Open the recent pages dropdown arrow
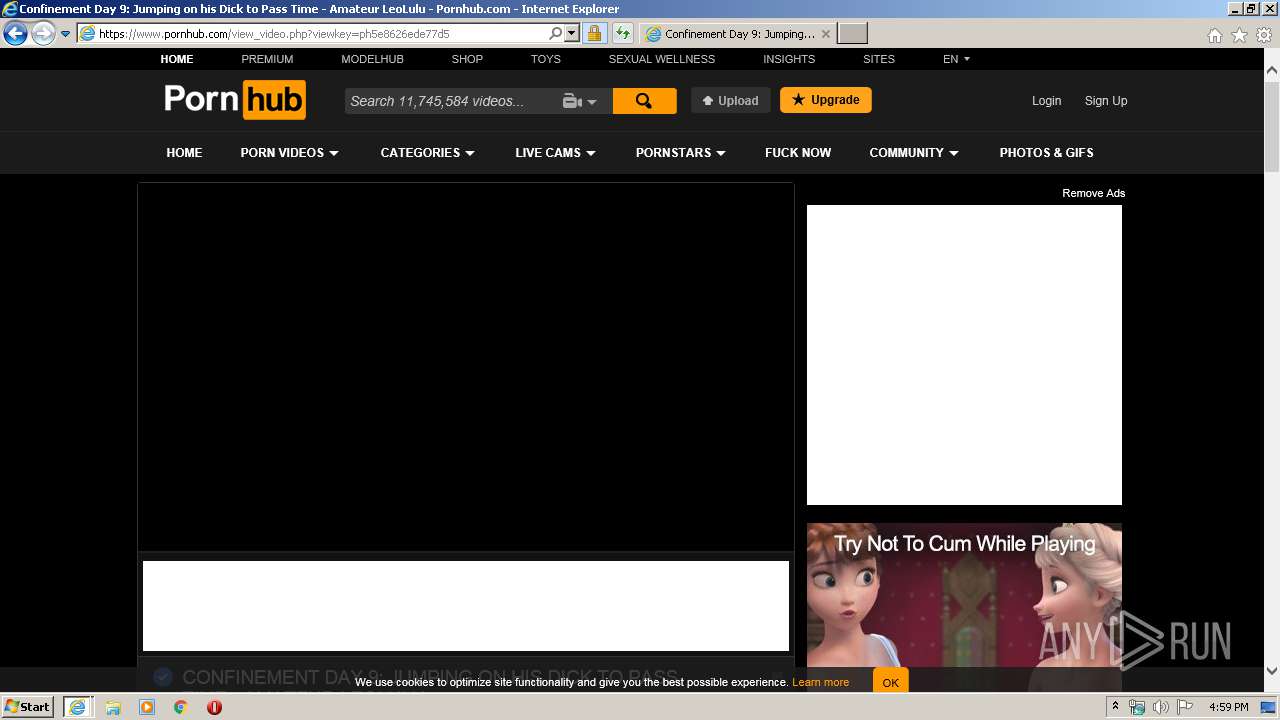The image size is (1280, 720). 65,34
